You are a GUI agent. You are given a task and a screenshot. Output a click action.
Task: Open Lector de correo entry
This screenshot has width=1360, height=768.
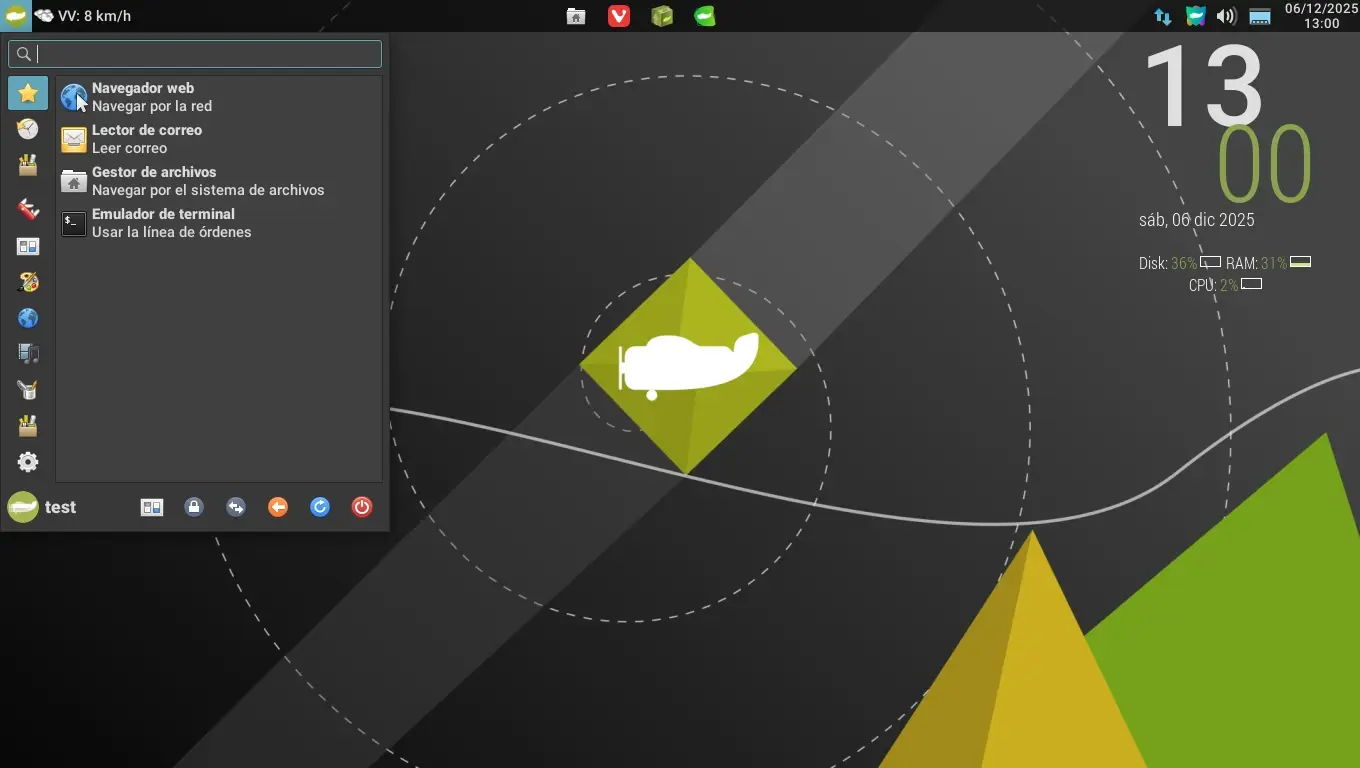219,139
